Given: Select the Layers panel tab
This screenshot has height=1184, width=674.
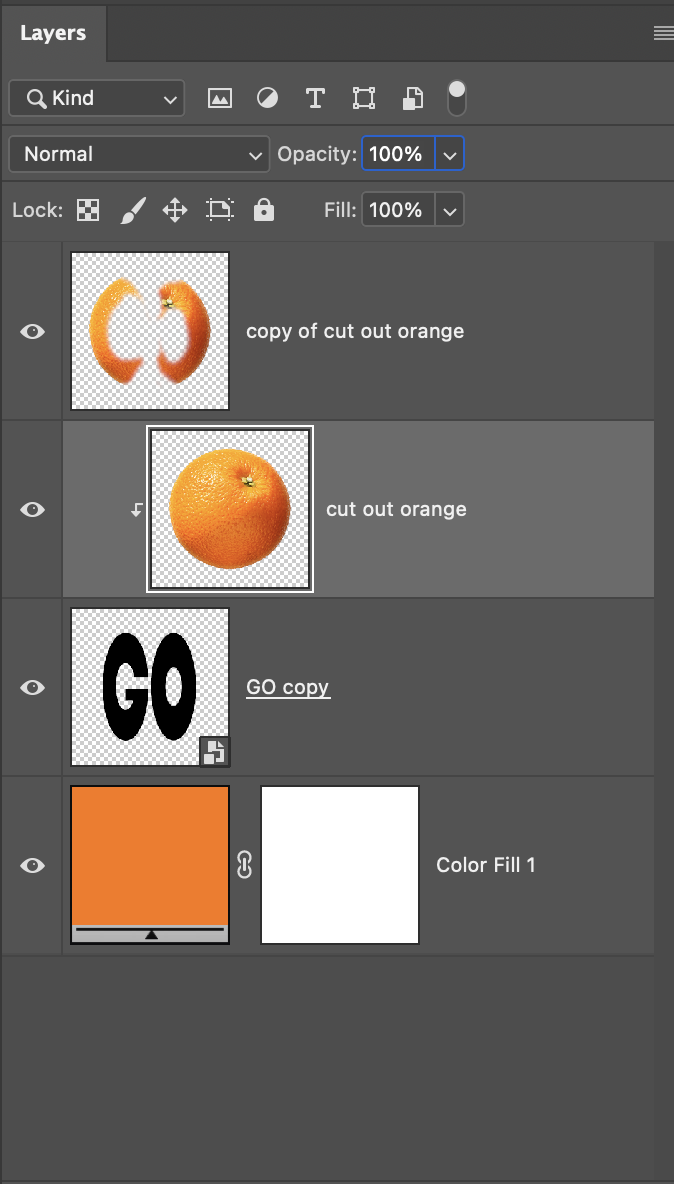Looking at the screenshot, I should pyautogui.click(x=53, y=33).
